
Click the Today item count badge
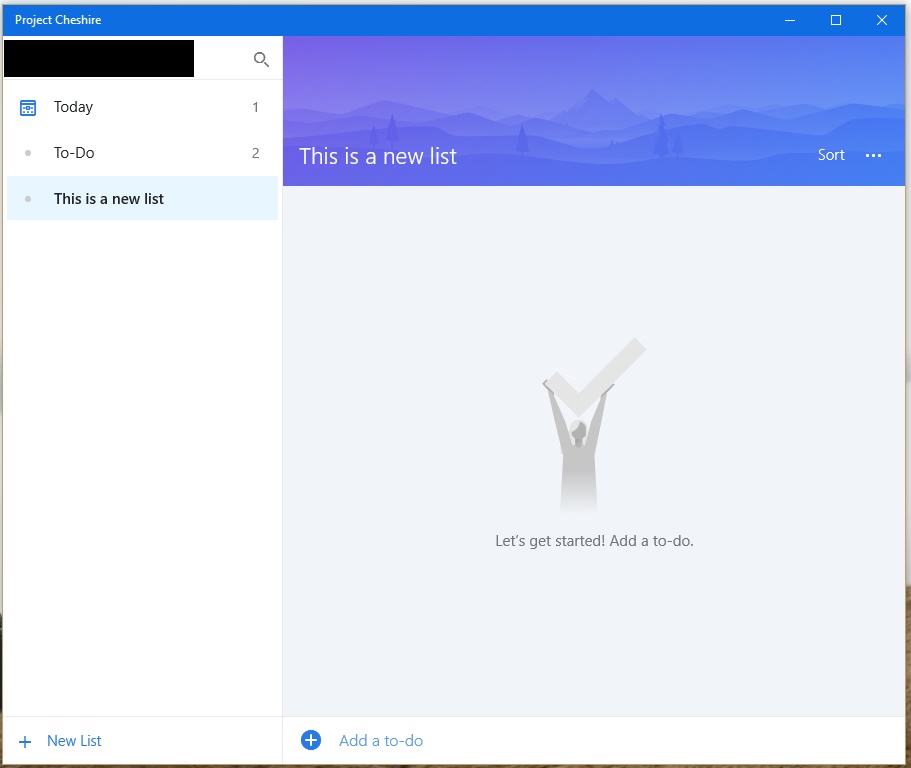(255, 107)
